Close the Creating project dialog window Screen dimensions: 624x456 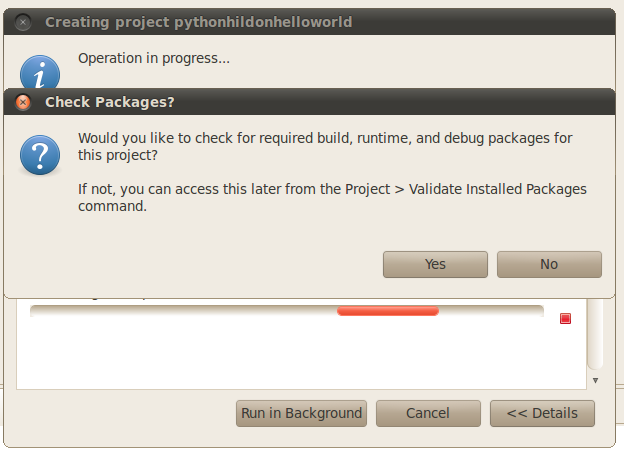[23, 22]
